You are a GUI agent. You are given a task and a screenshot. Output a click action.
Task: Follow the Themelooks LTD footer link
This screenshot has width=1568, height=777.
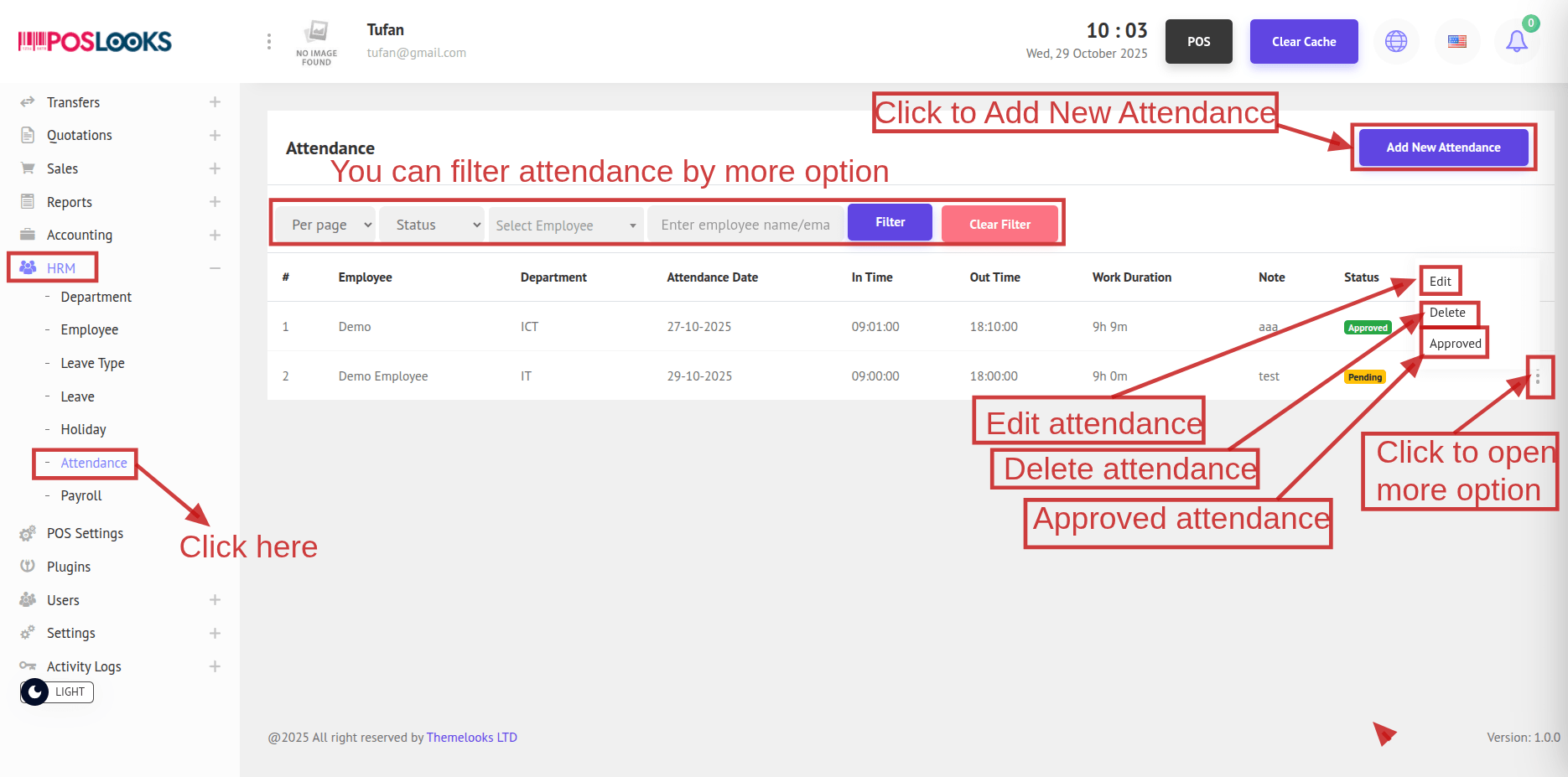pos(471,738)
